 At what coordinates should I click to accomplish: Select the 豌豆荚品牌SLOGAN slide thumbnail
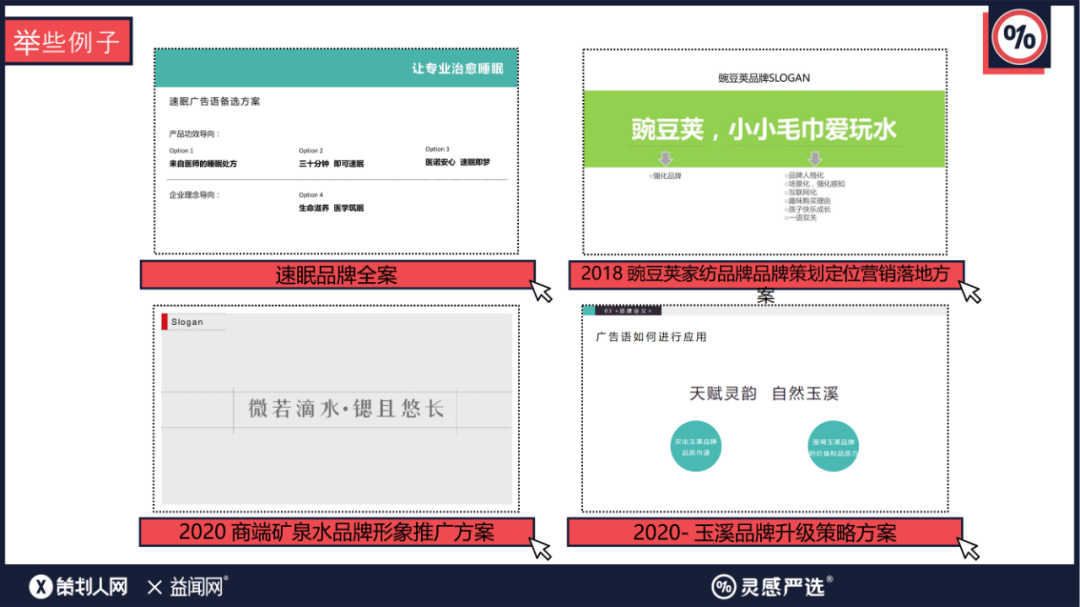(765, 152)
